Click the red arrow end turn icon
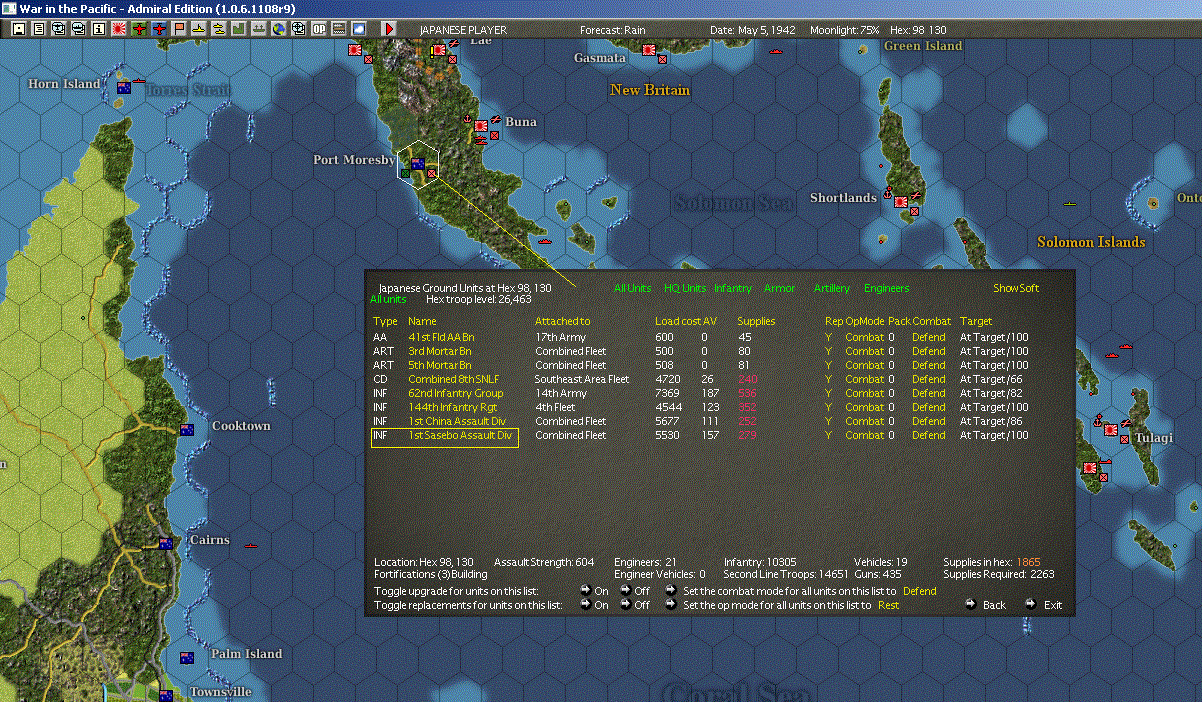The width and height of the screenshot is (1202, 702). point(390,29)
